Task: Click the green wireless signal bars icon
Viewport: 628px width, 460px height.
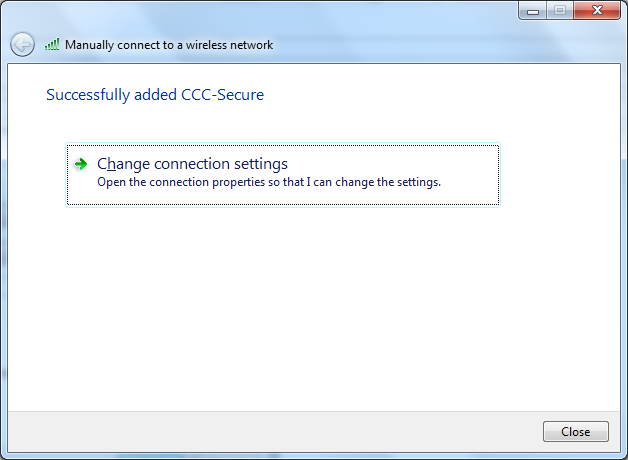Action: pyautogui.click(x=52, y=44)
